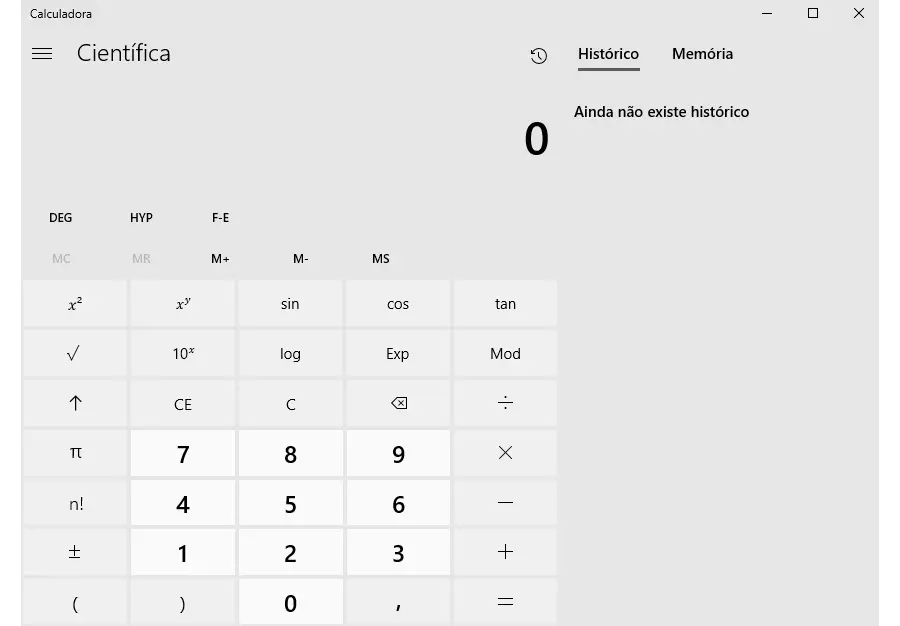Click the up arrow shift key
Screen dimensions: 900x626
[x=75, y=403]
